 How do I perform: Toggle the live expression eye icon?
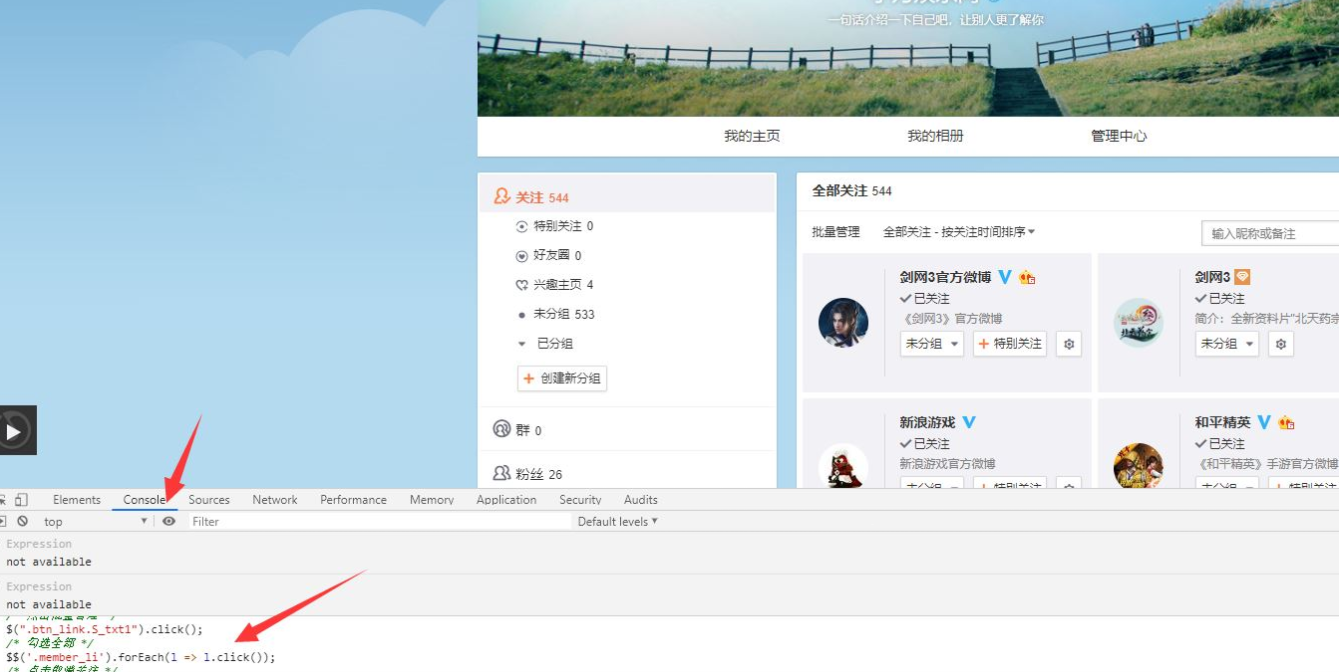tap(169, 521)
